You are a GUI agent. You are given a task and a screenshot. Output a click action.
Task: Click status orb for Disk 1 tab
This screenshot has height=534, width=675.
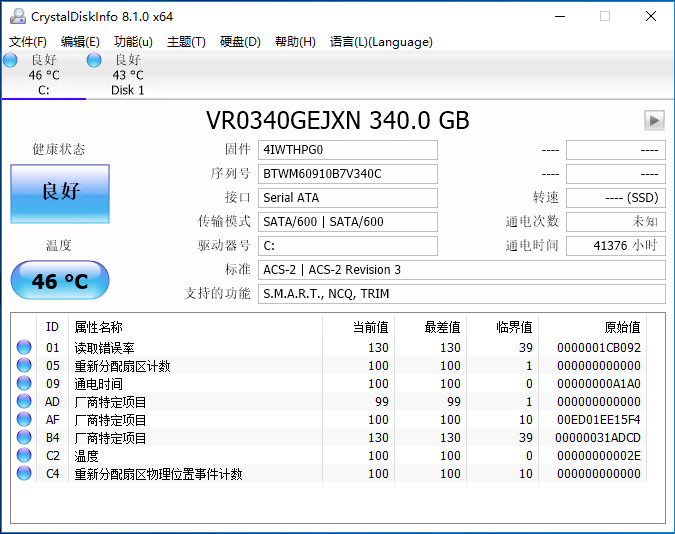pyautogui.click(x=94, y=60)
